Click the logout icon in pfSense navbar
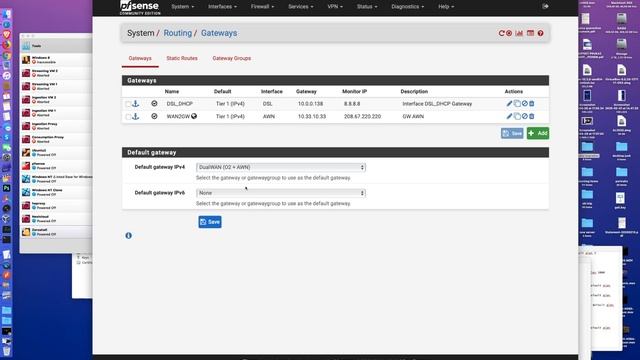Screen dimensions: 640x360 click(545, 7)
